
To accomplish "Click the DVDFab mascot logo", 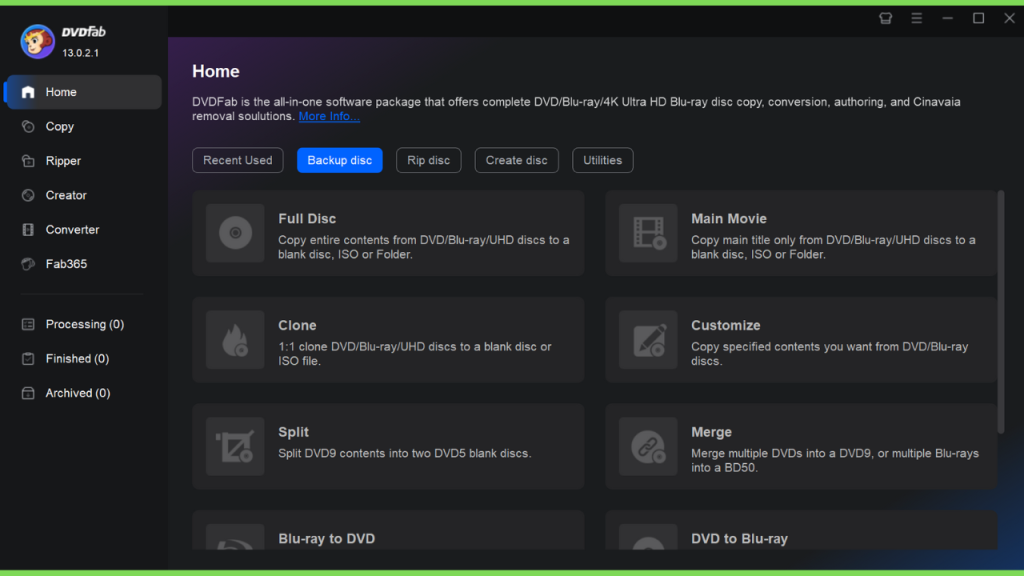I will tap(37, 42).
